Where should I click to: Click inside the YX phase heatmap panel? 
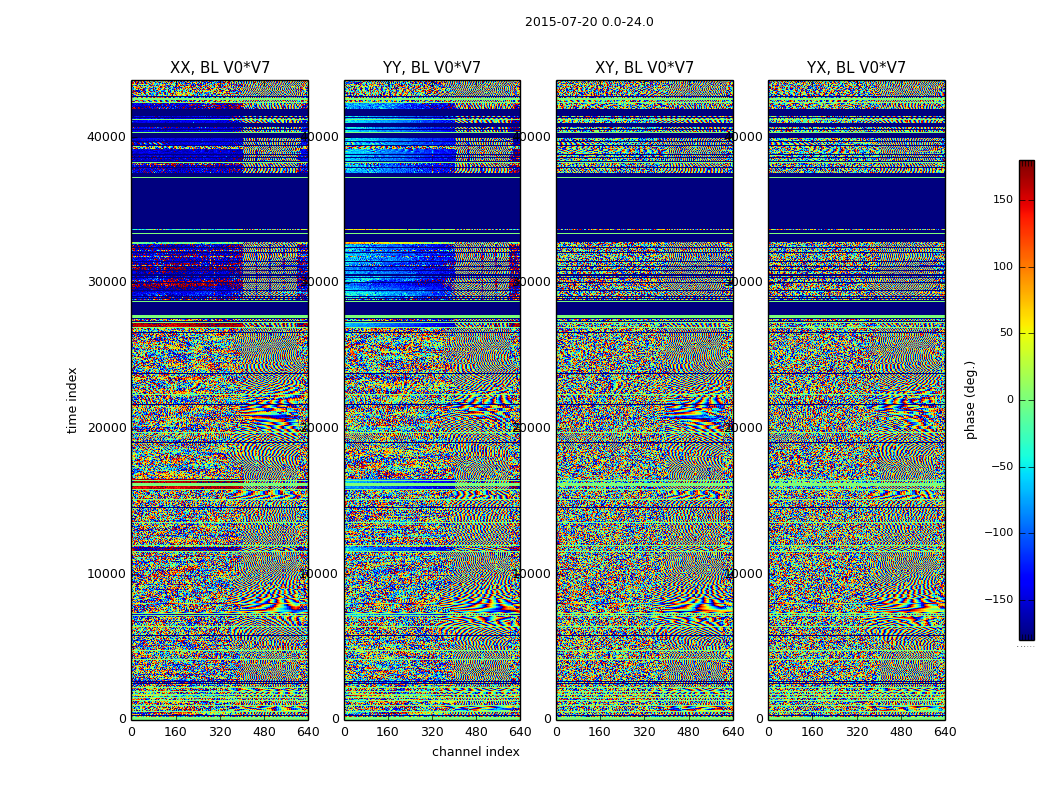pos(856,400)
